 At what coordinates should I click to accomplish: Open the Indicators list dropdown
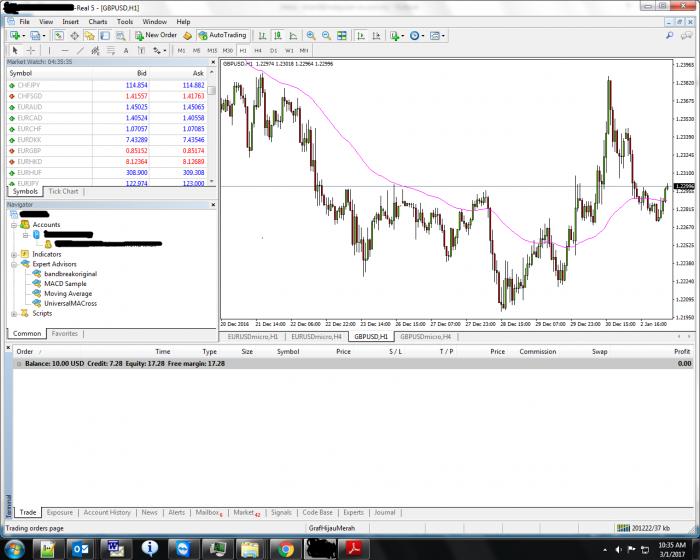(x=396, y=36)
